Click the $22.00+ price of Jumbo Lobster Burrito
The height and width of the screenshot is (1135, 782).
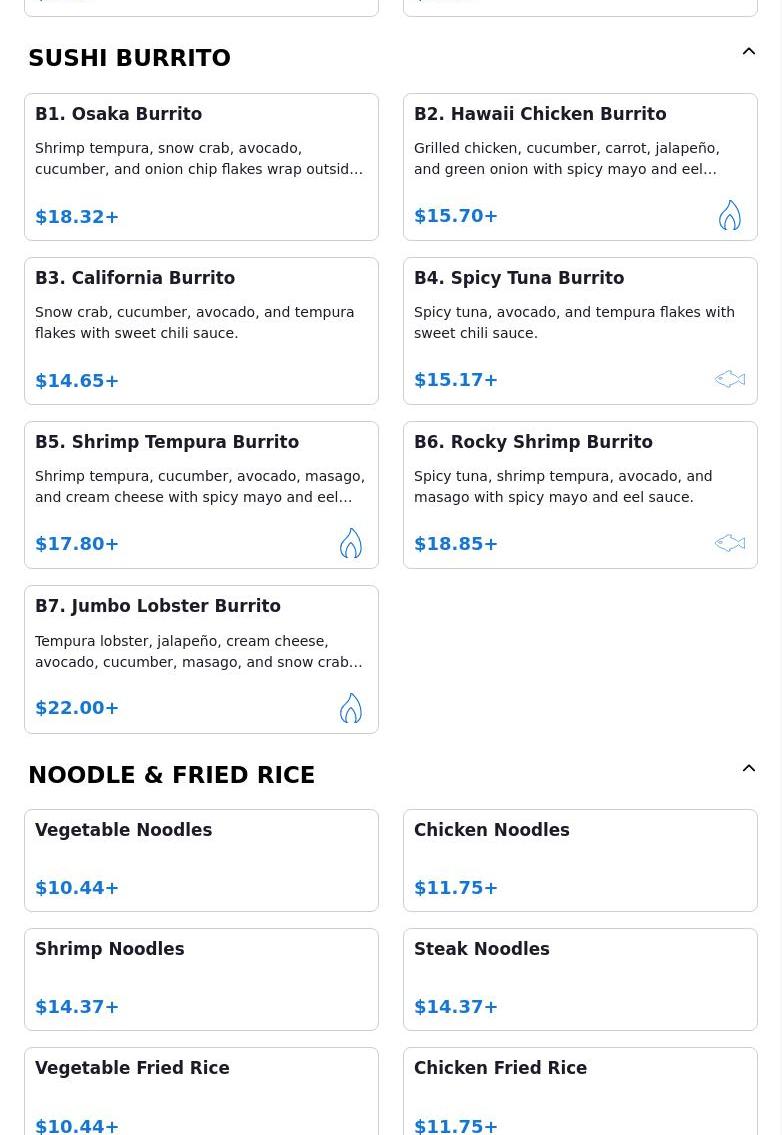[x=77, y=708]
